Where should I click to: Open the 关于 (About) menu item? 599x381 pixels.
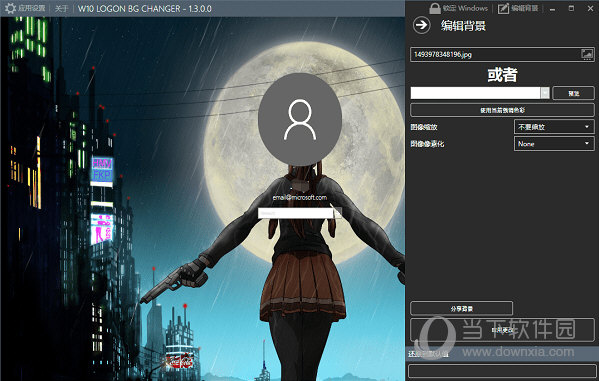[61, 8]
